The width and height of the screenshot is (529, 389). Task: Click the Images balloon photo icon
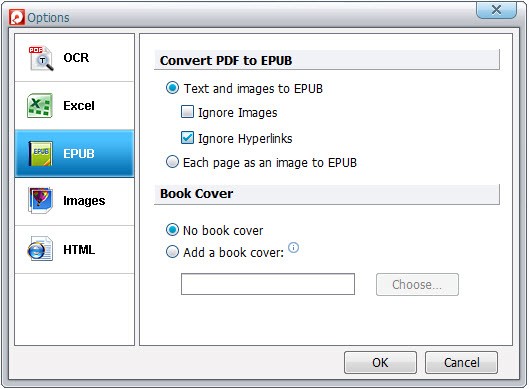pyautogui.click(x=40, y=200)
